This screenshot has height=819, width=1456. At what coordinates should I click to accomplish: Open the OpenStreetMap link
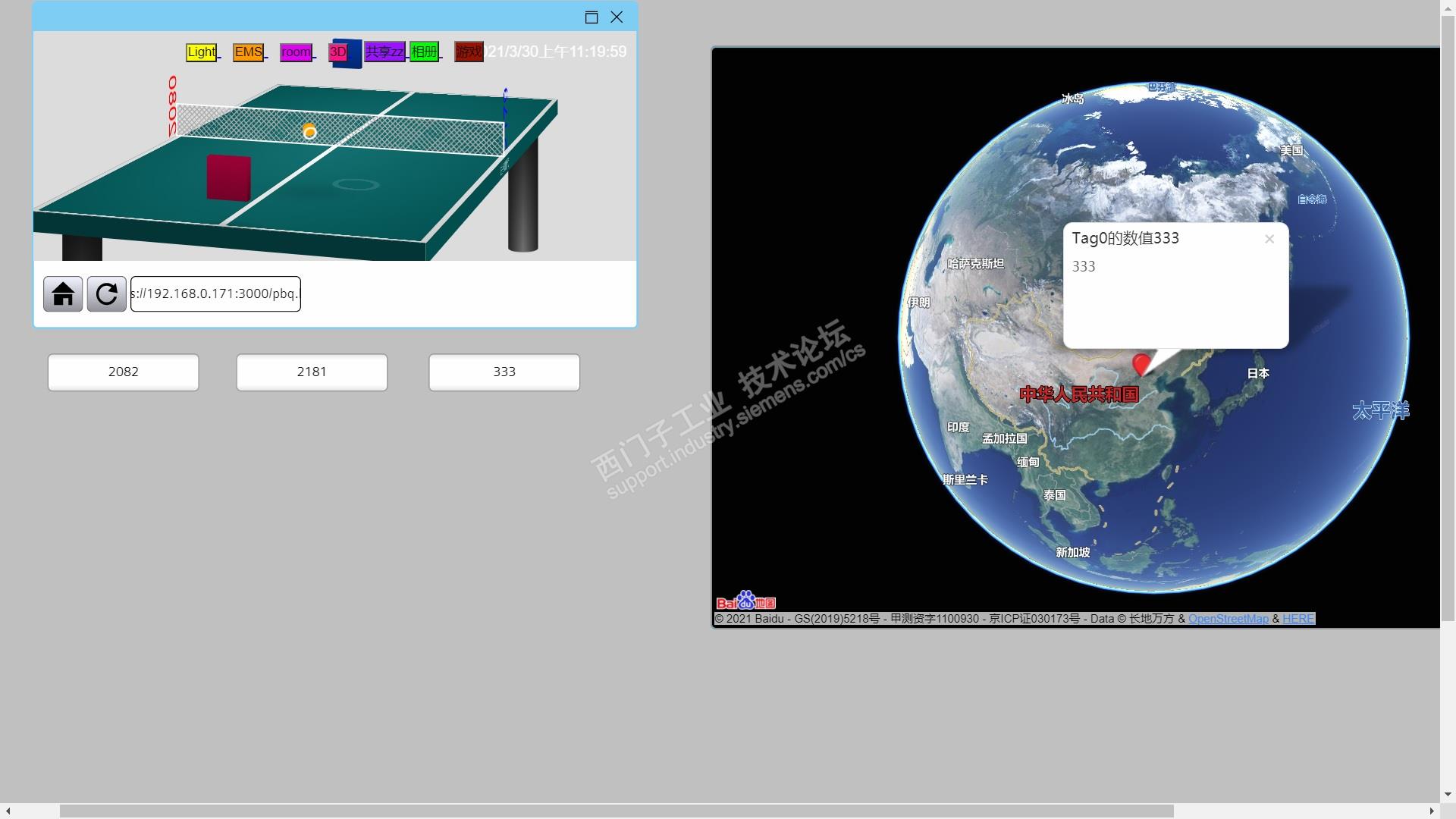(1228, 619)
